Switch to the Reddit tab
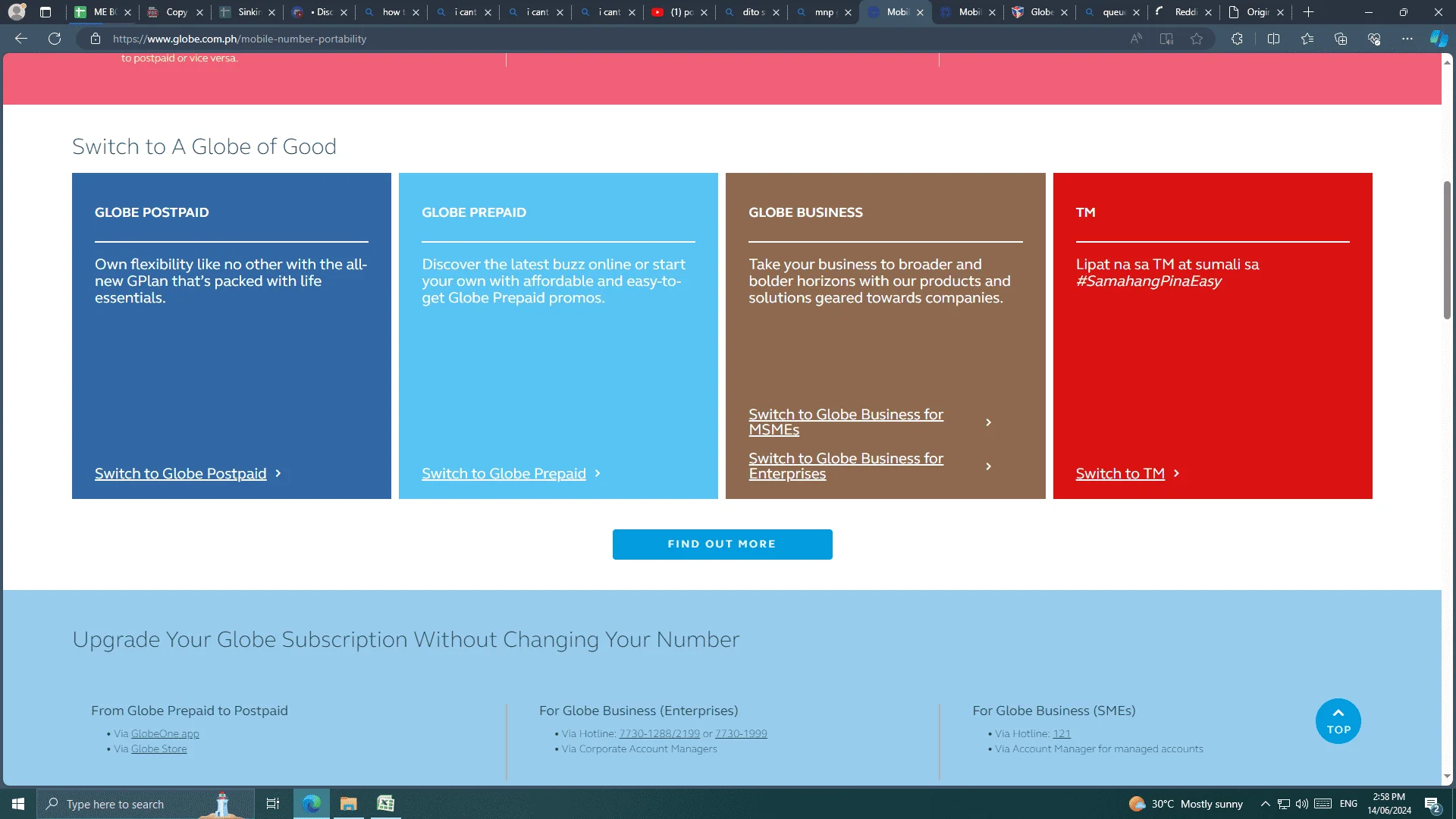 tap(1183, 12)
